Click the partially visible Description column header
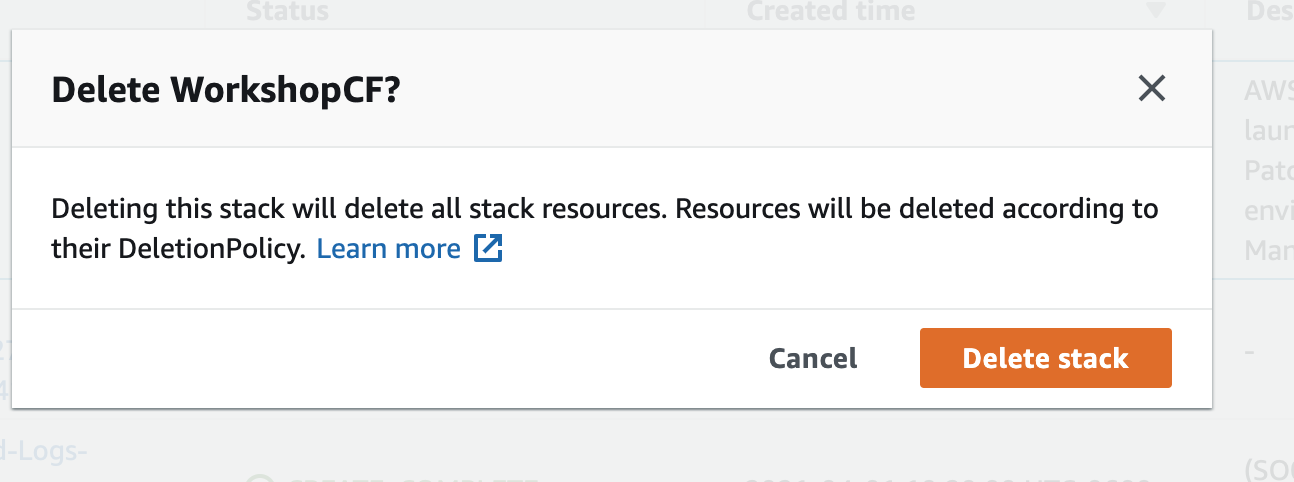 [1269, 12]
